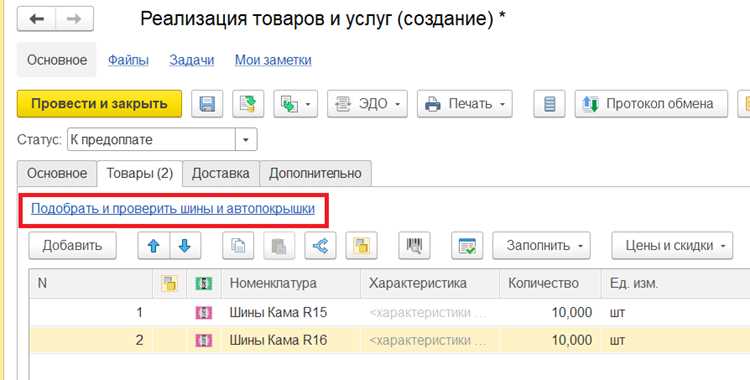Click the Статус field К предоплате
Screen dimensions: 750x380
(151, 140)
